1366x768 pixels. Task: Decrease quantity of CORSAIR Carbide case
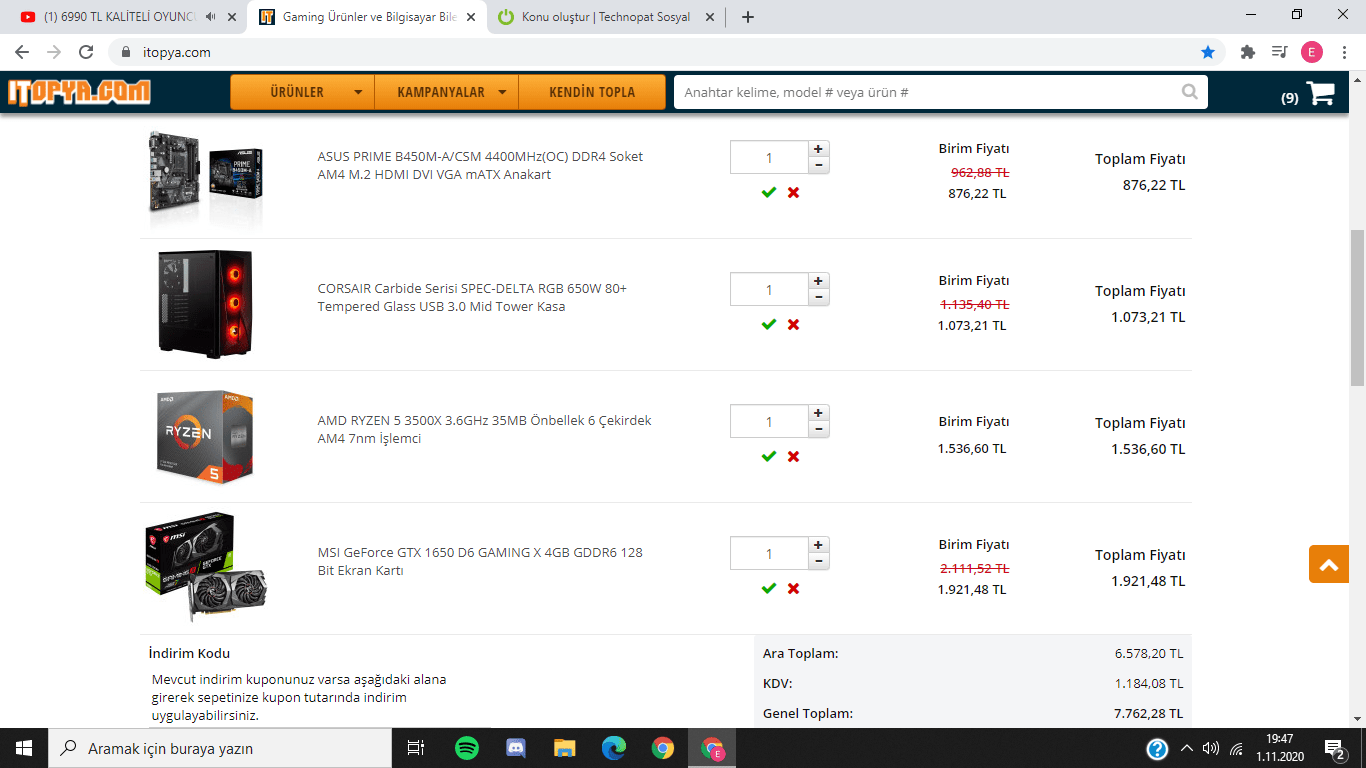tap(818, 297)
